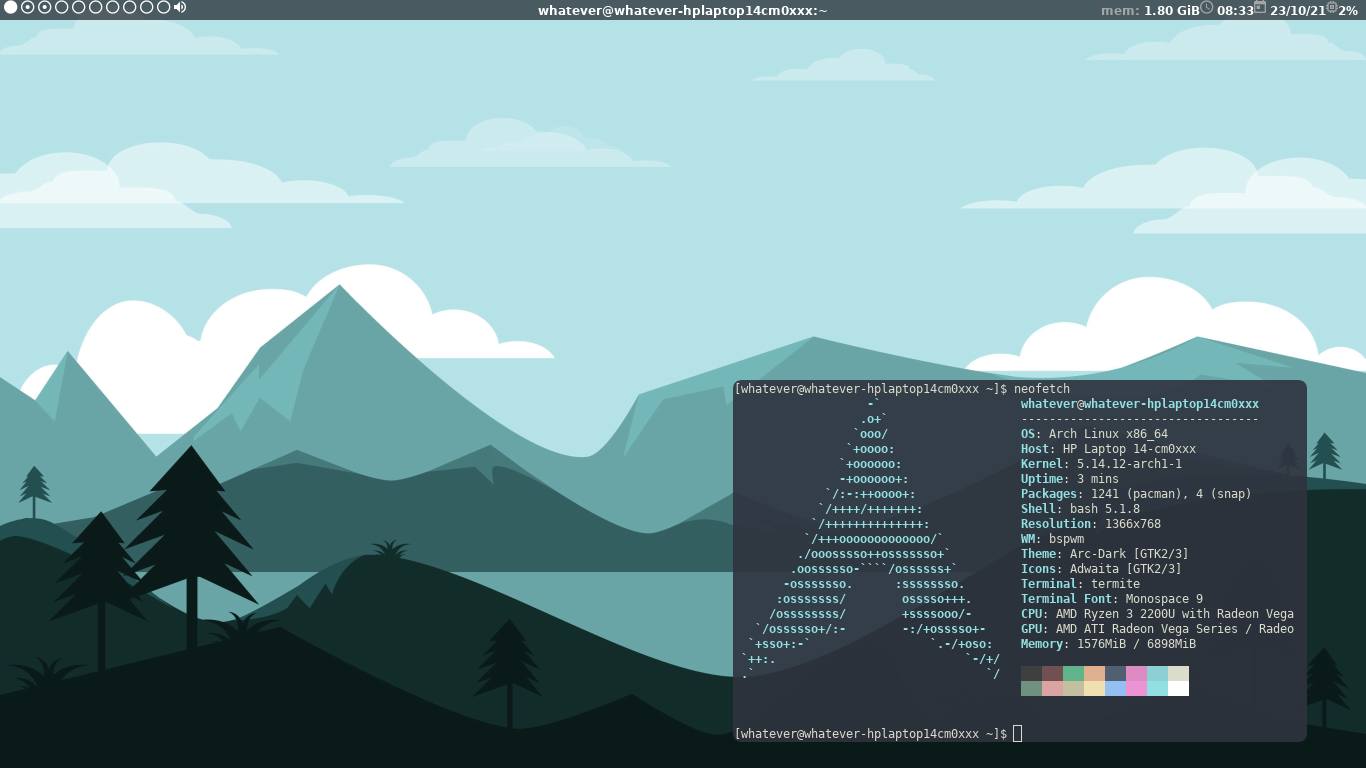Click the neofetch command on the first line
Screen dimensions: 1366x768
[1042, 389]
